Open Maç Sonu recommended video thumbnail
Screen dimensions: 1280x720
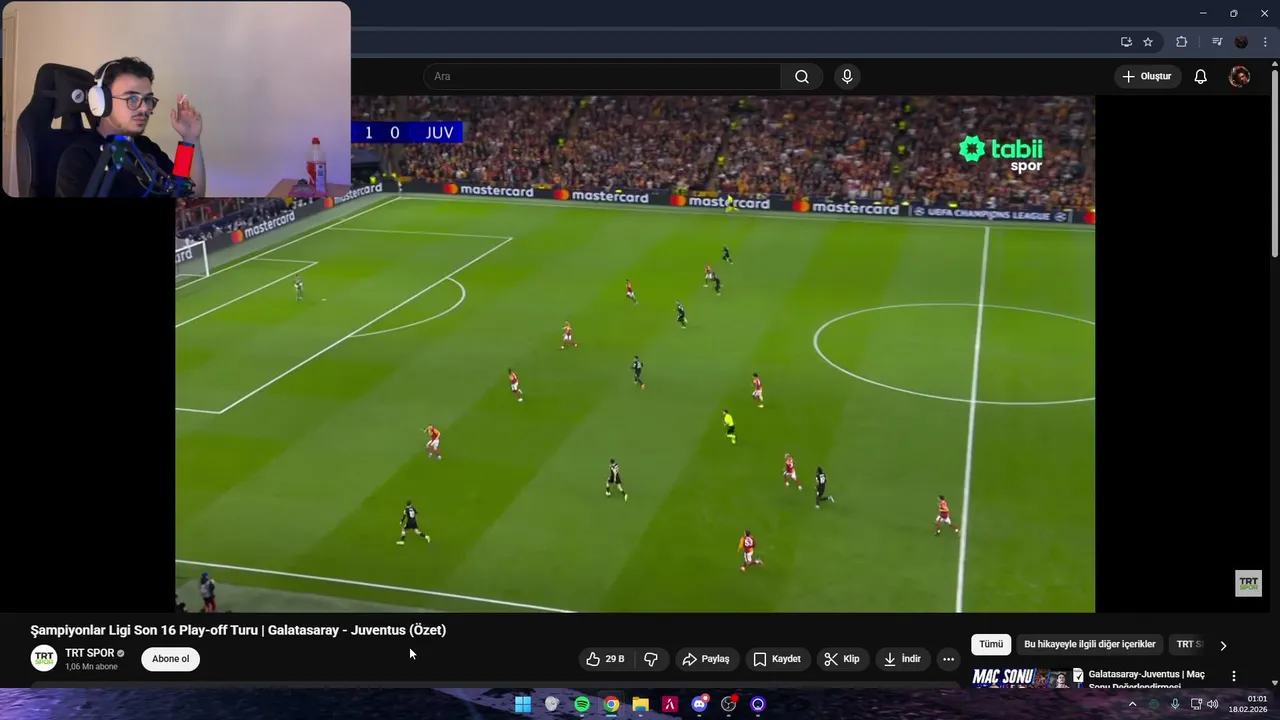pos(1021,678)
